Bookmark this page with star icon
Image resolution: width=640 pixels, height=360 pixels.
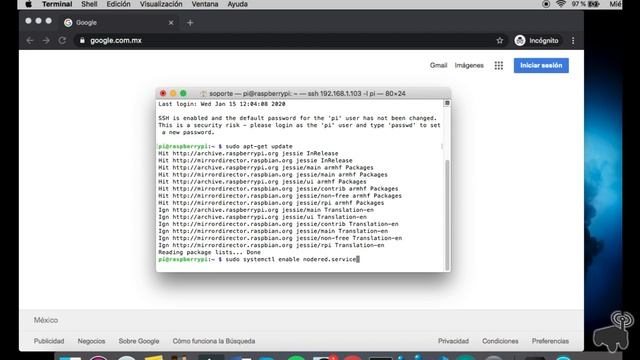click(500, 40)
